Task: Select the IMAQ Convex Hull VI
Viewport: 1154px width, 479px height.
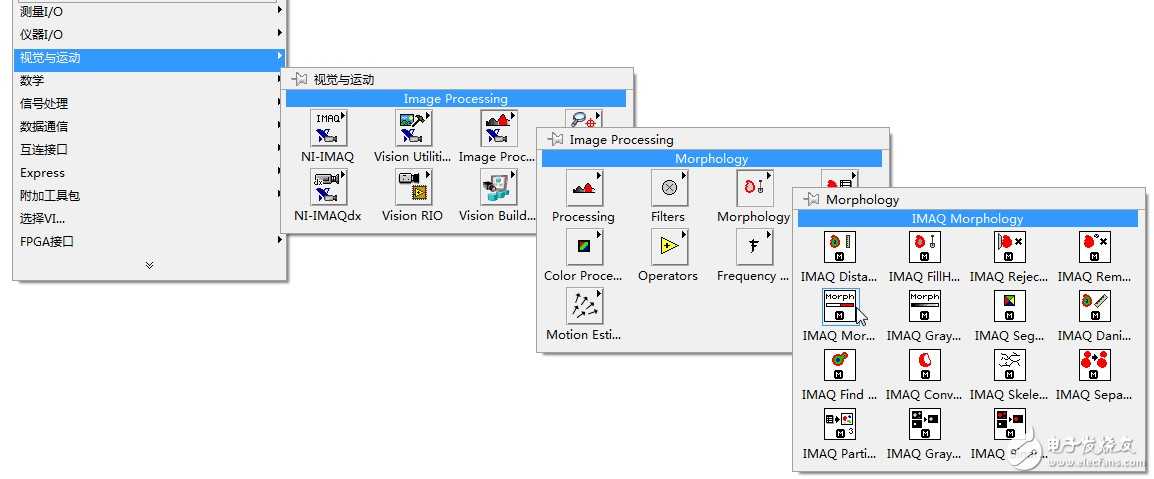Action: [x=925, y=365]
